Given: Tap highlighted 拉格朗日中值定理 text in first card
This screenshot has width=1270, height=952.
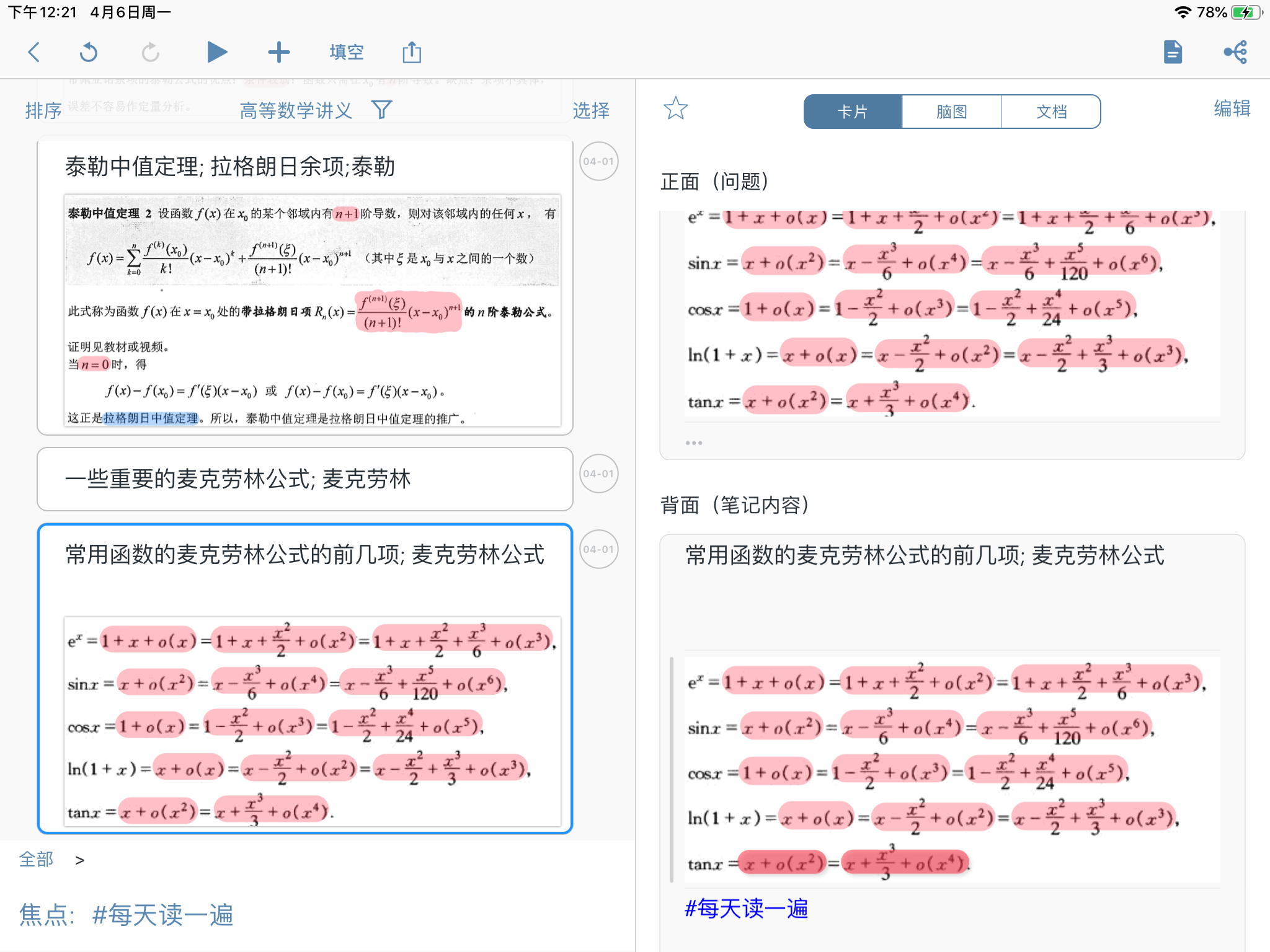Looking at the screenshot, I should 151,418.
